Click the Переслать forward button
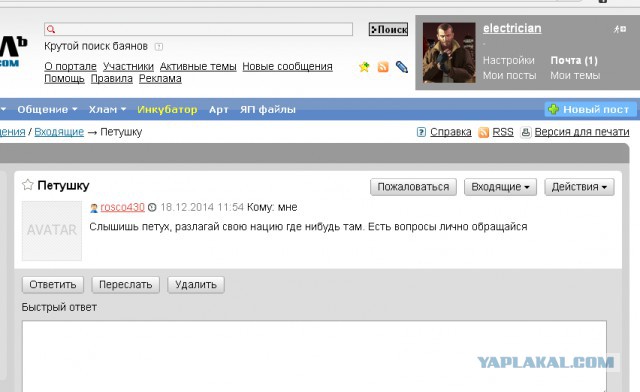The width and height of the screenshot is (640, 392). (125, 285)
